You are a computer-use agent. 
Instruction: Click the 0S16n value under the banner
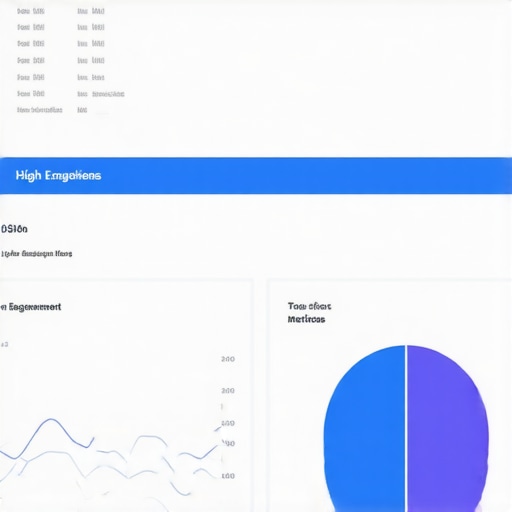tap(14, 229)
